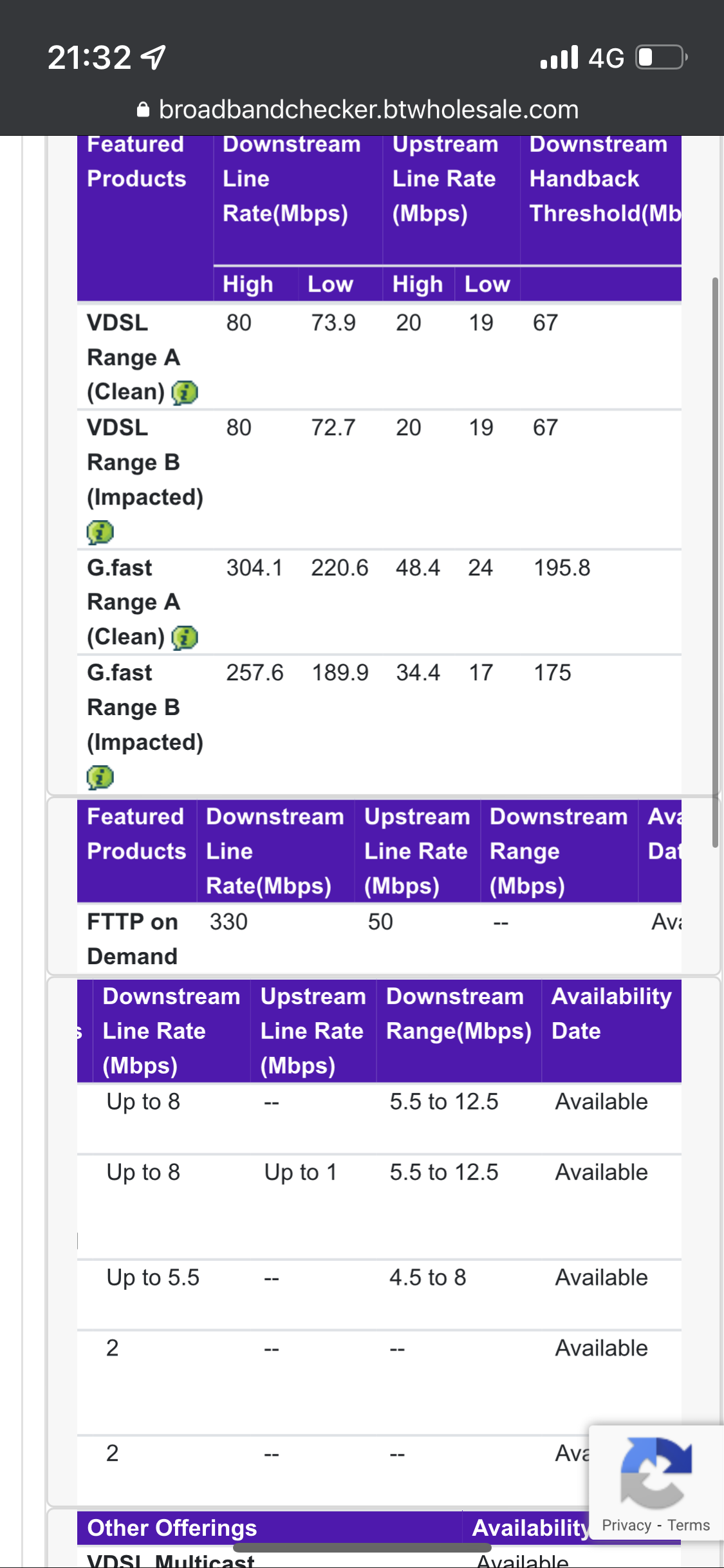Tap the Downstream Handback Threshold column header
Viewport: 724px width, 1568px height.
(600, 179)
